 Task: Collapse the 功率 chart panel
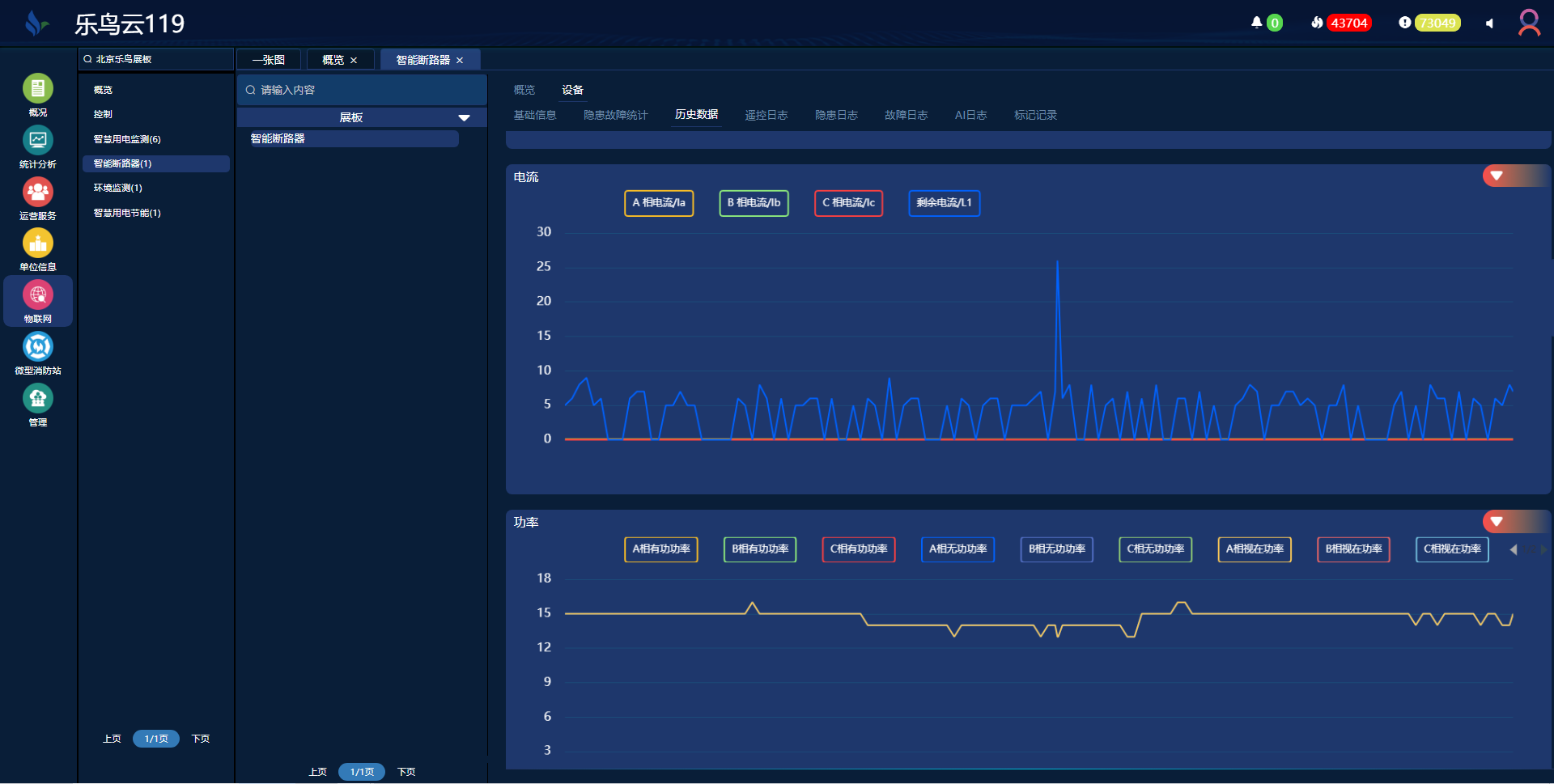pyautogui.click(x=1497, y=522)
